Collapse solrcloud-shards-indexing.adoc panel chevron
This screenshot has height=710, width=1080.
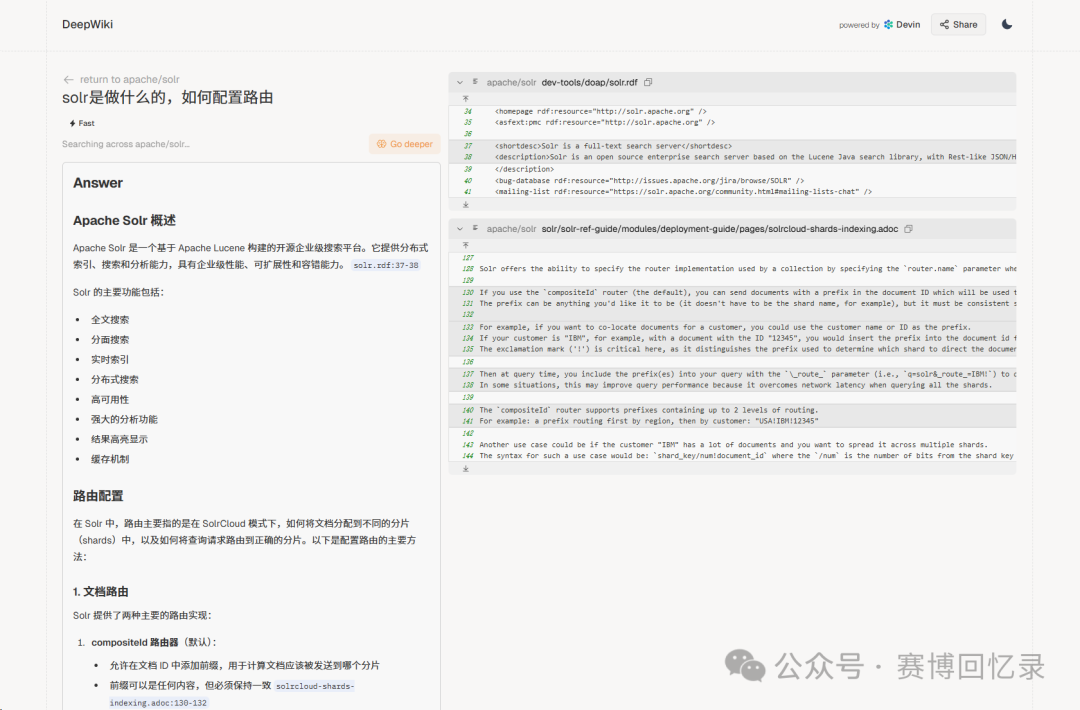pos(459,229)
